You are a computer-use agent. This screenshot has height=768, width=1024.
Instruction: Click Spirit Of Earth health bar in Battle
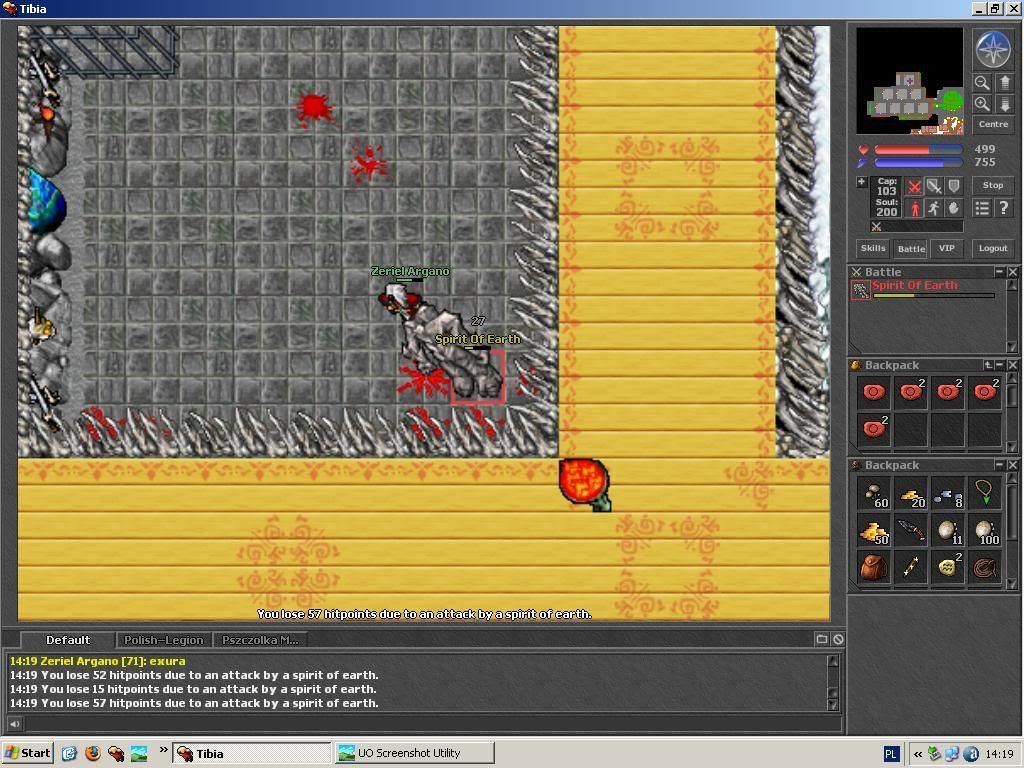(933, 296)
